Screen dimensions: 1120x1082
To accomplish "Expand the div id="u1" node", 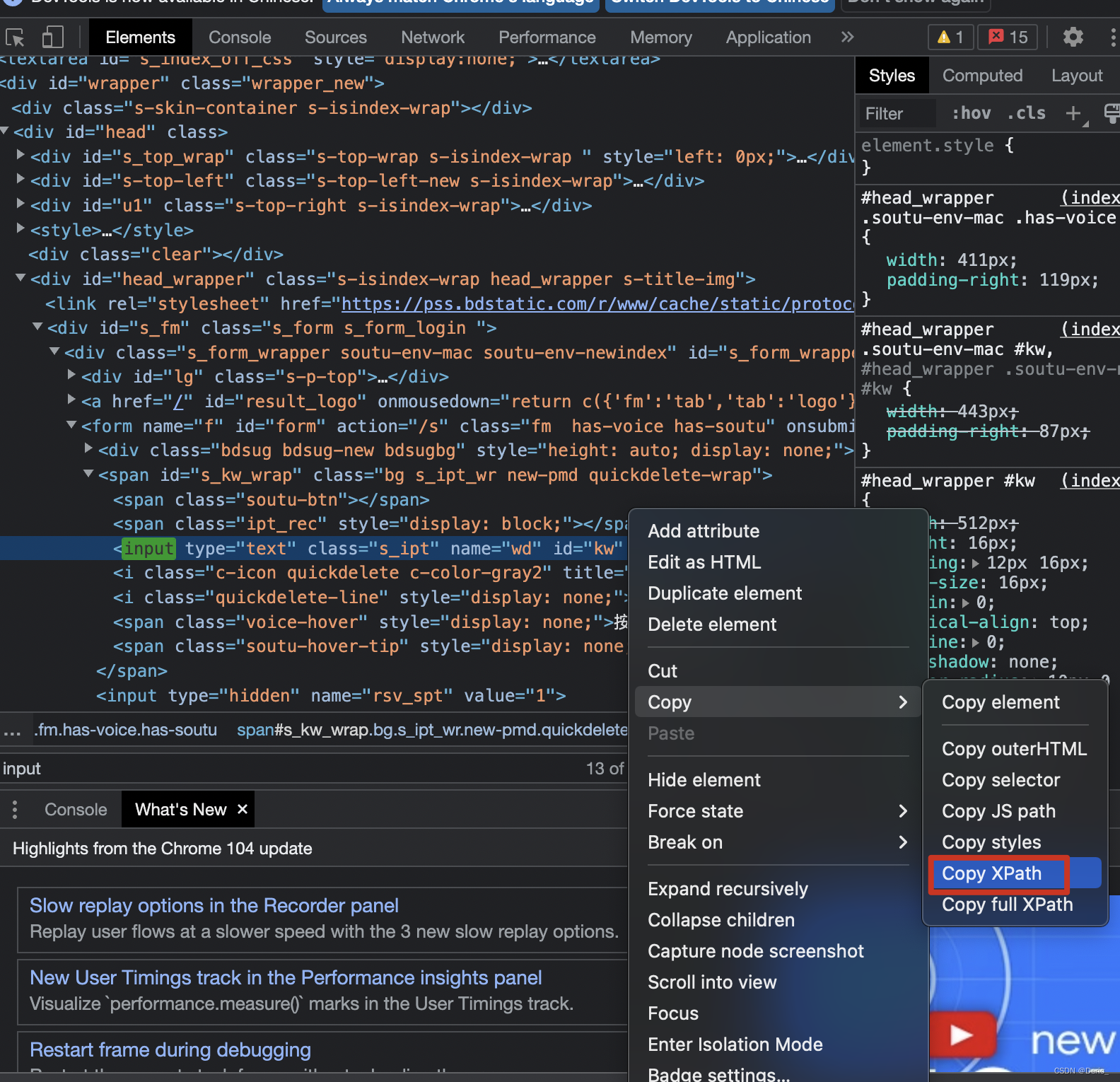I will 21,204.
